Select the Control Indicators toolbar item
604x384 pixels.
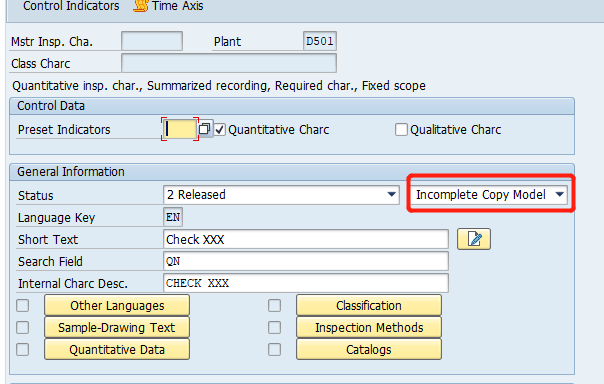click(x=71, y=6)
